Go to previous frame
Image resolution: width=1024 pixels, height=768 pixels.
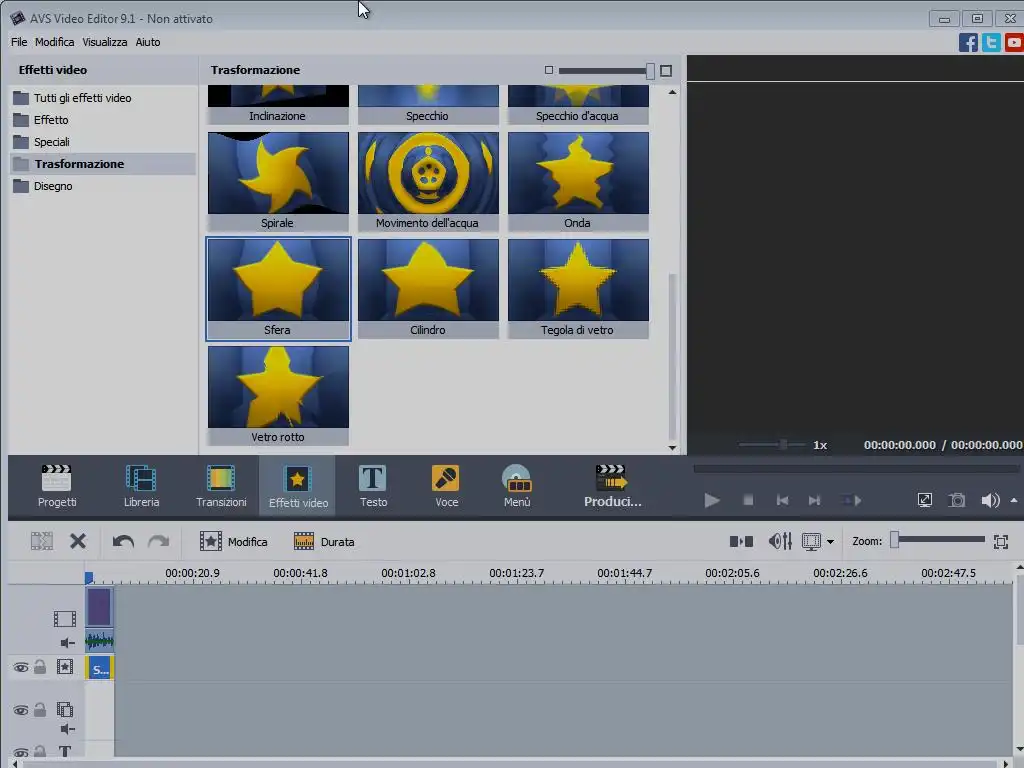(x=782, y=500)
